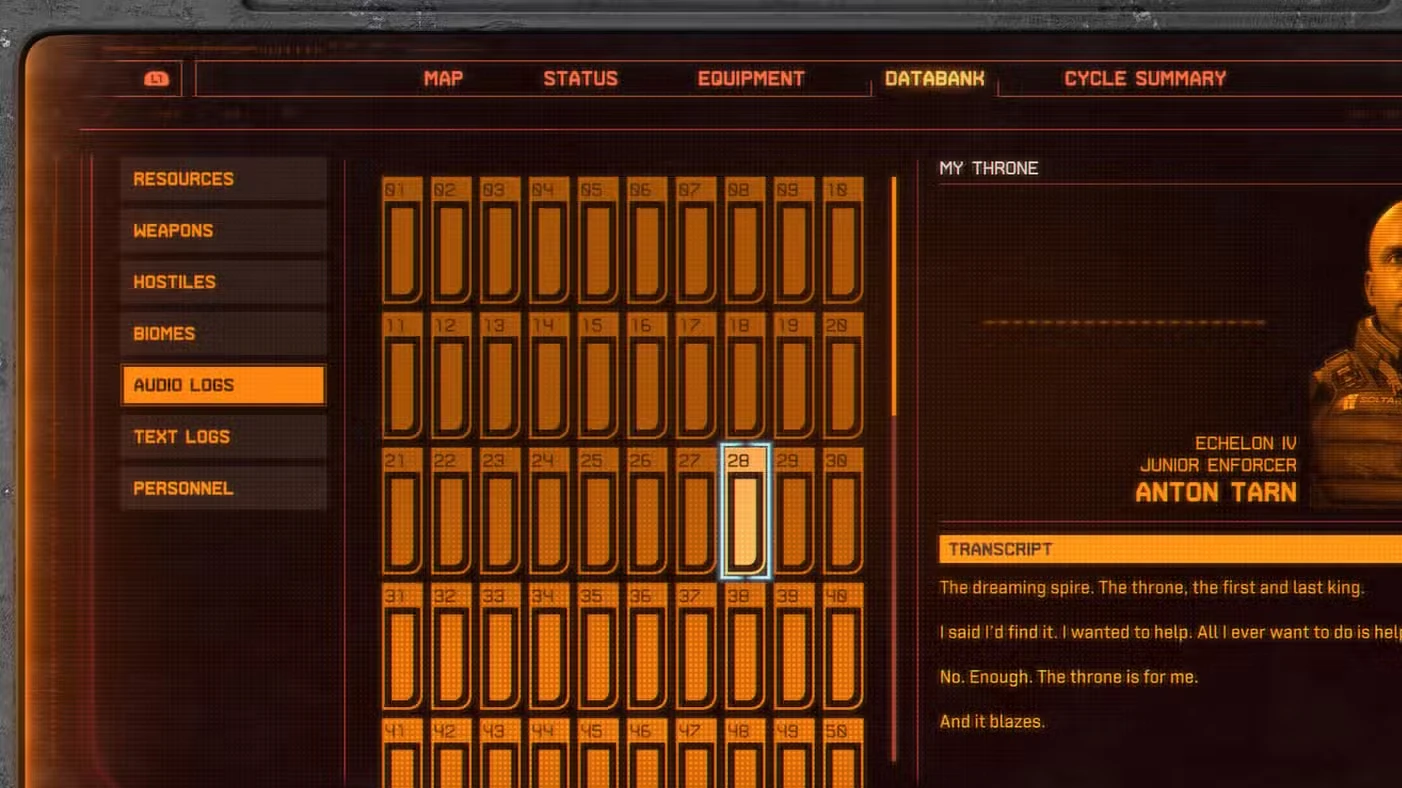1402x788 pixels.
Task: Select audio log slot 21
Action: [x=401, y=511]
